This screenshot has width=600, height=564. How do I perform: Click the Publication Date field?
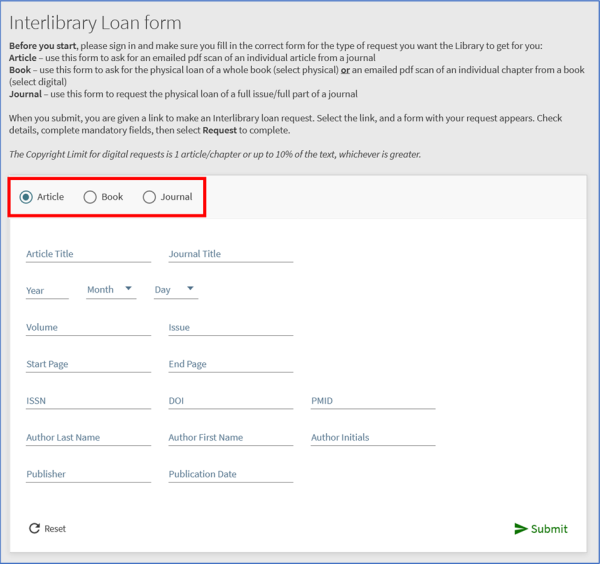tap(230, 475)
